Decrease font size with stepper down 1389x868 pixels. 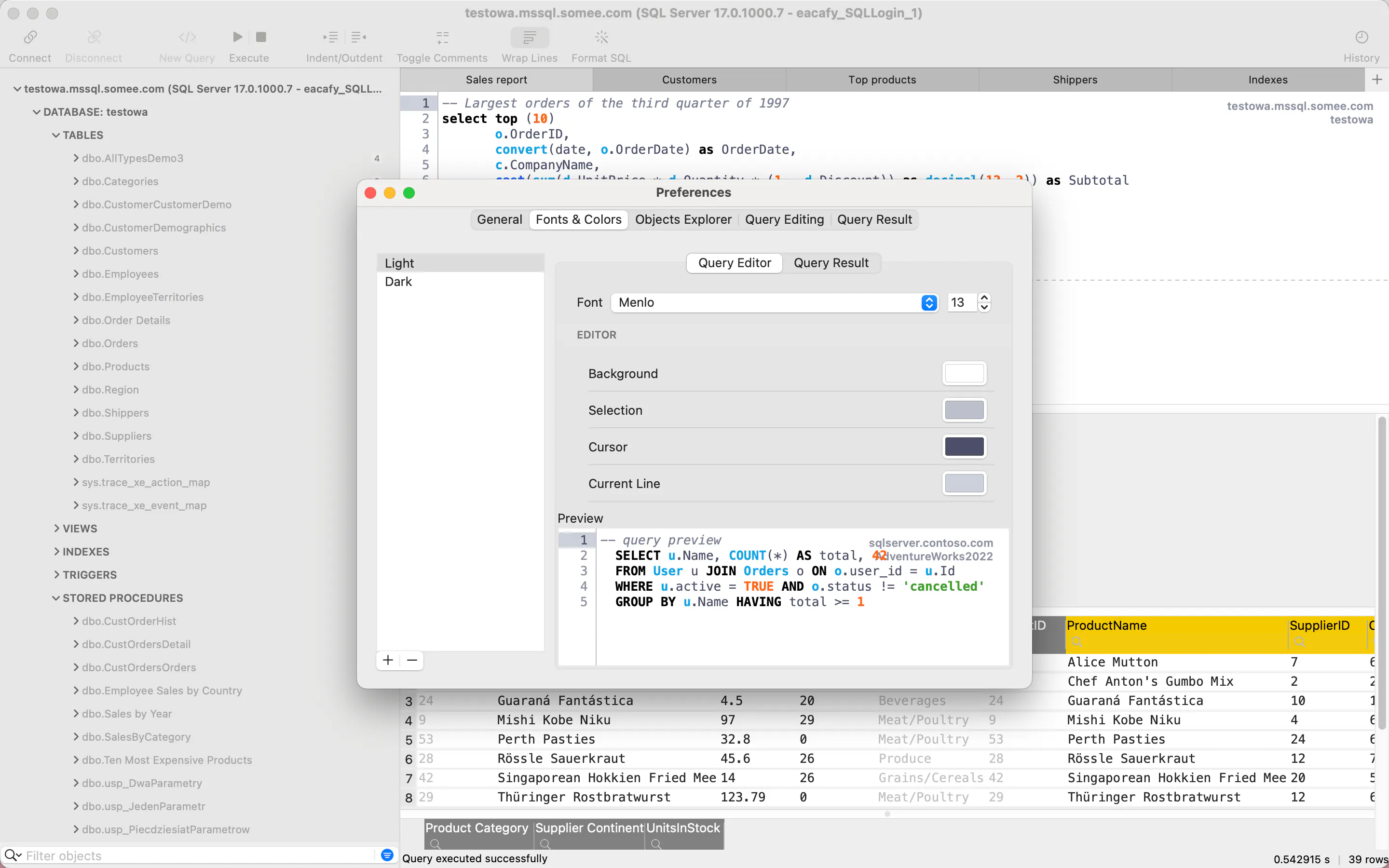click(984, 308)
